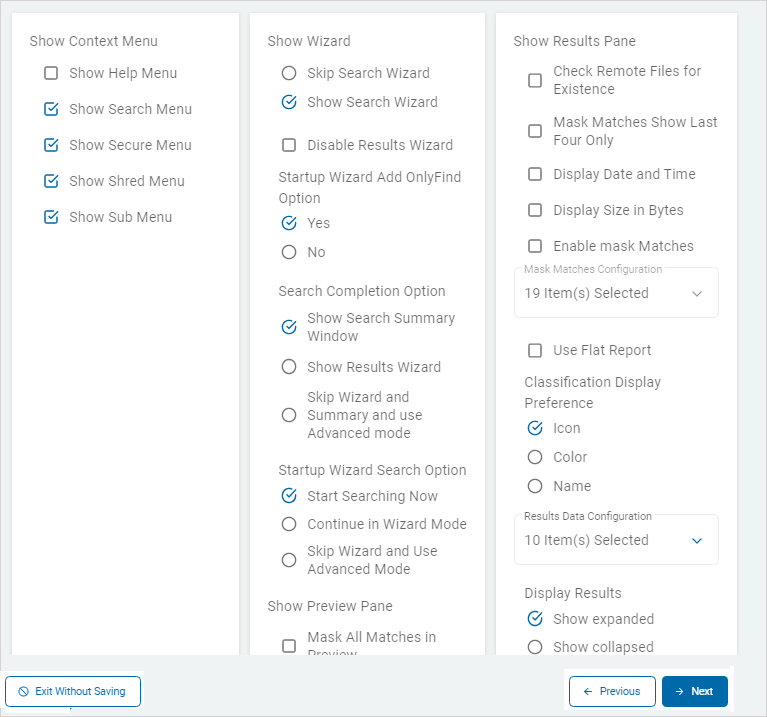Screen dimensions: 767x717
Task: Select Color as classification display preference
Action: 535,457
